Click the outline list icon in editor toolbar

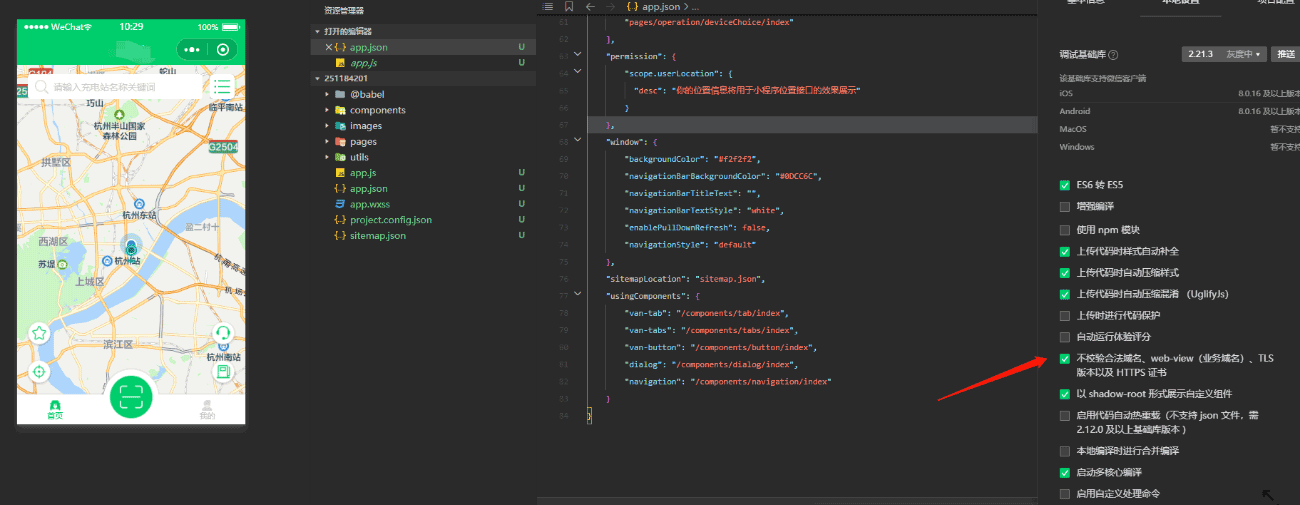click(548, 6)
